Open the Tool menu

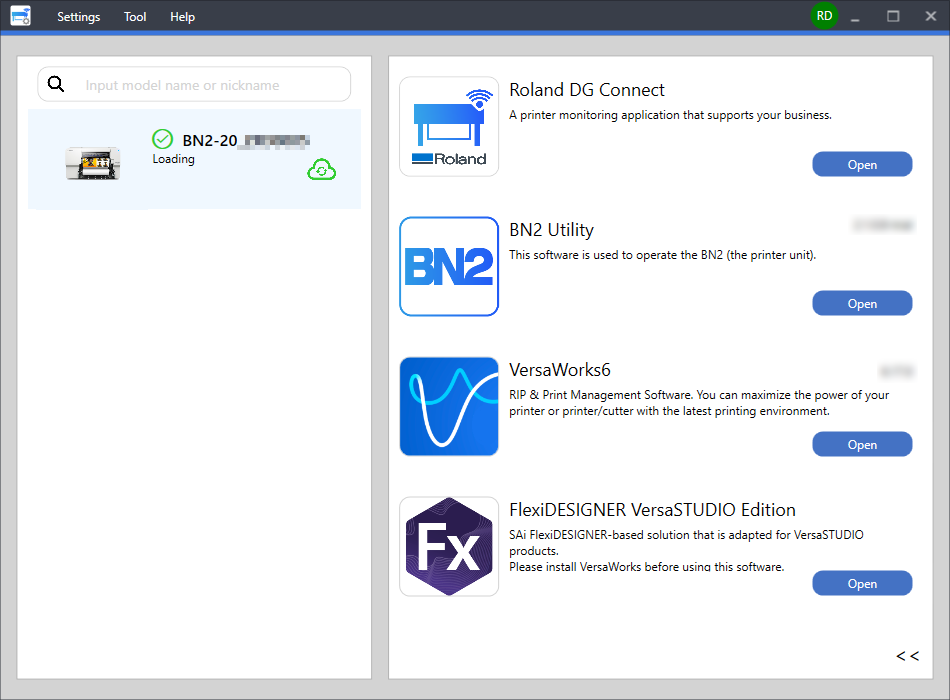click(x=135, y=17)
